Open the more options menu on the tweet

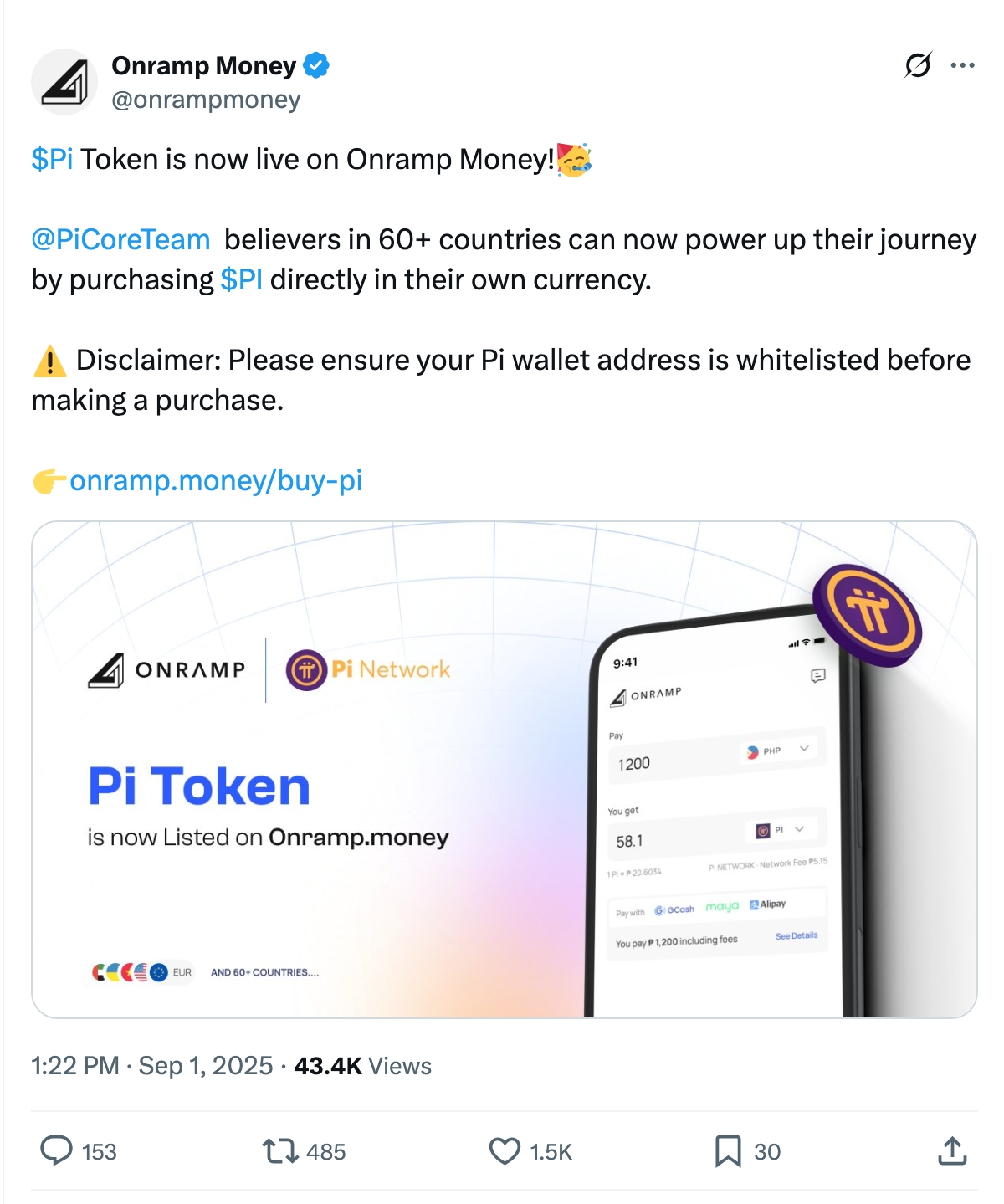963,65
